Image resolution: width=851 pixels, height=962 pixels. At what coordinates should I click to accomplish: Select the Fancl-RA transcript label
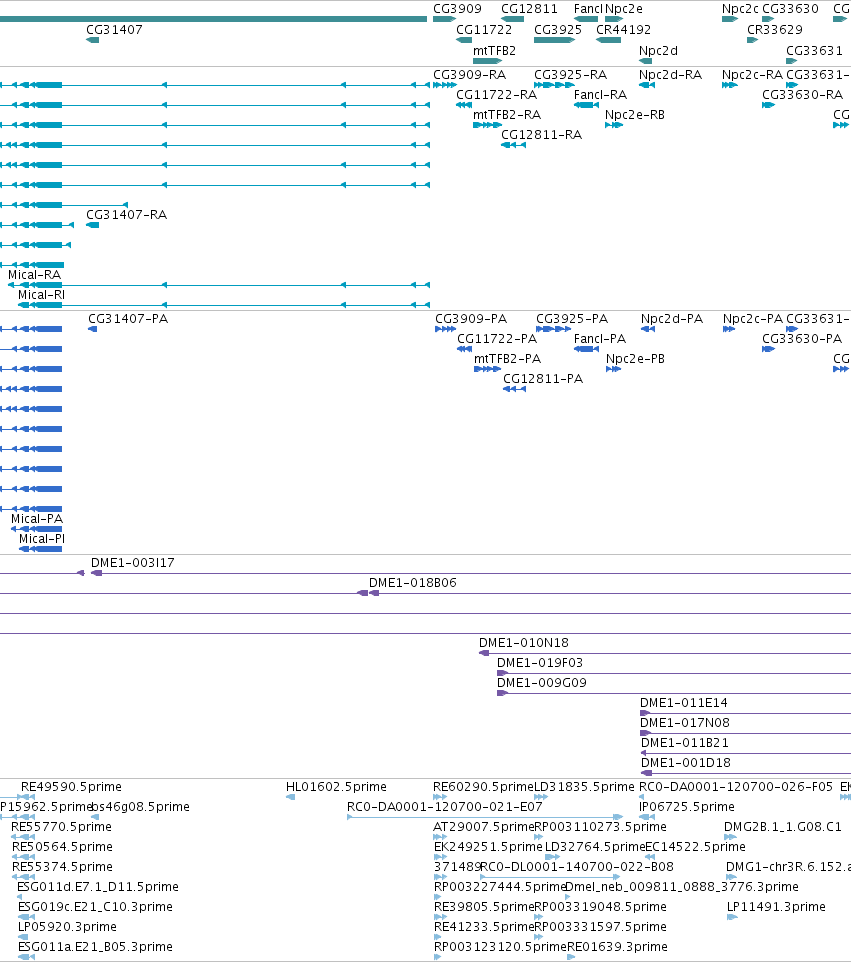[600, 94]
